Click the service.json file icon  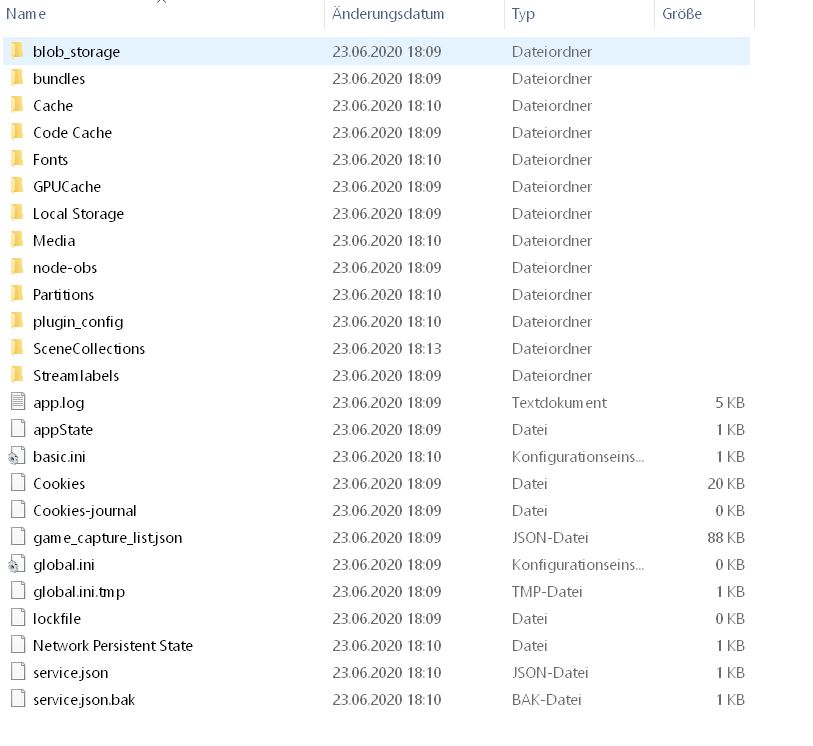click(17, 672)
